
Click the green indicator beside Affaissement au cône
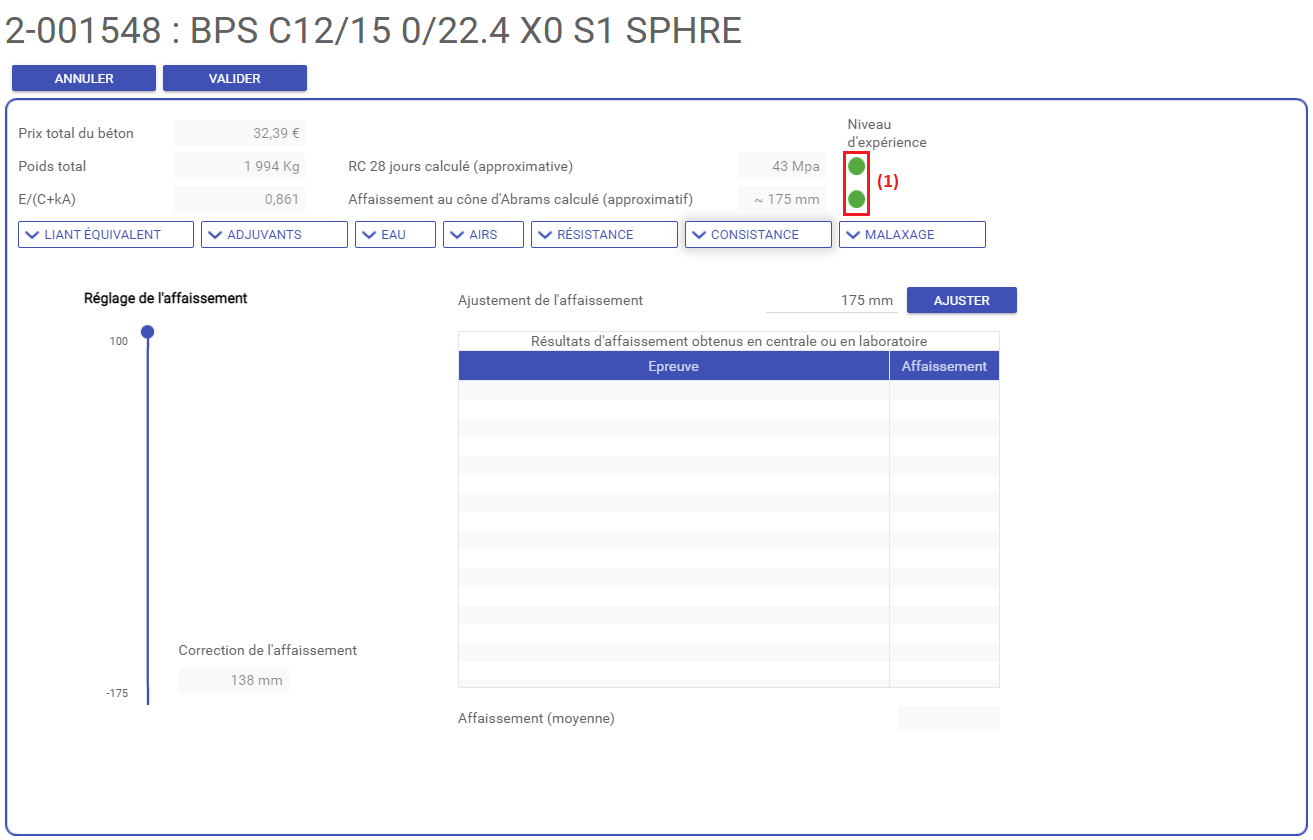pyautogui.click(x=857, y=199)
